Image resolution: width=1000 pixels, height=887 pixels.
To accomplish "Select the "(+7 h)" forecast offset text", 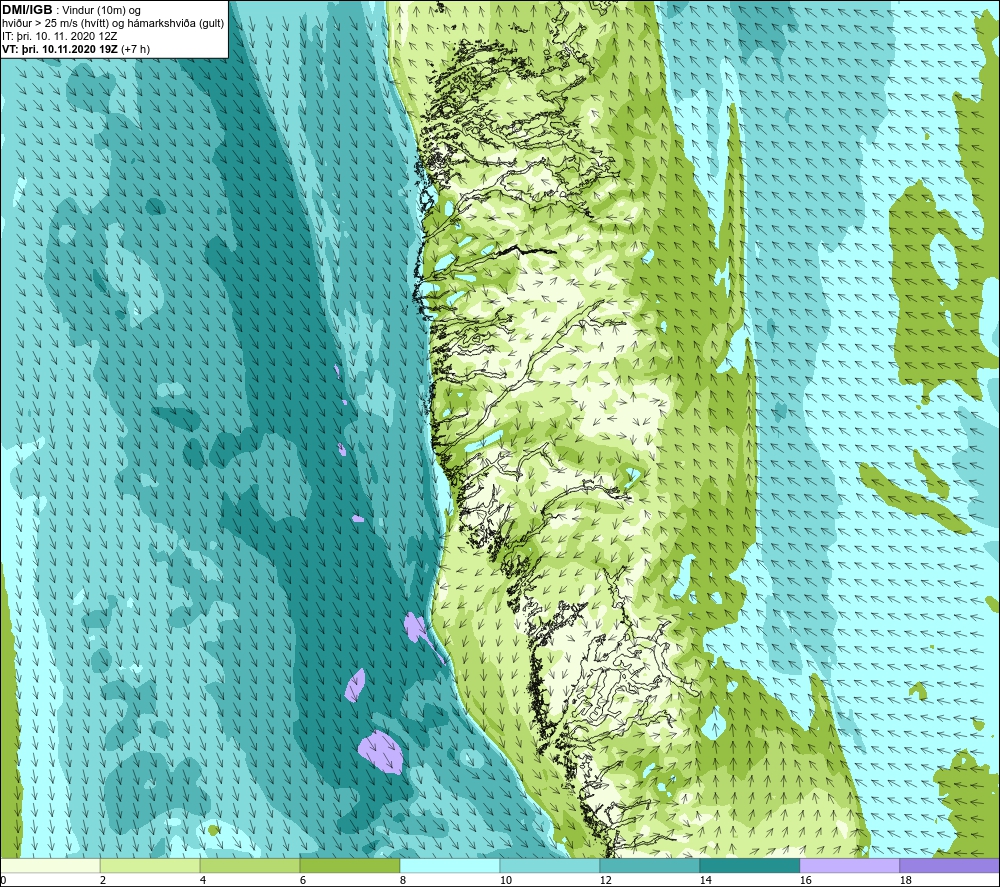I will (135, 49).
